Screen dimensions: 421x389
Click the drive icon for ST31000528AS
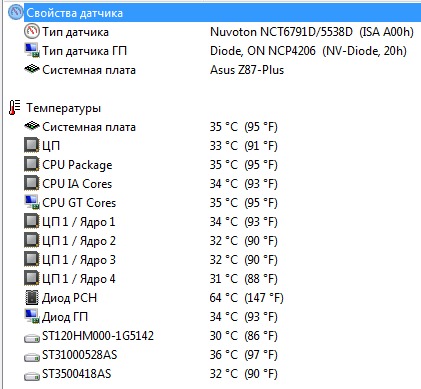pyautogui.click(x=32, y=358)
